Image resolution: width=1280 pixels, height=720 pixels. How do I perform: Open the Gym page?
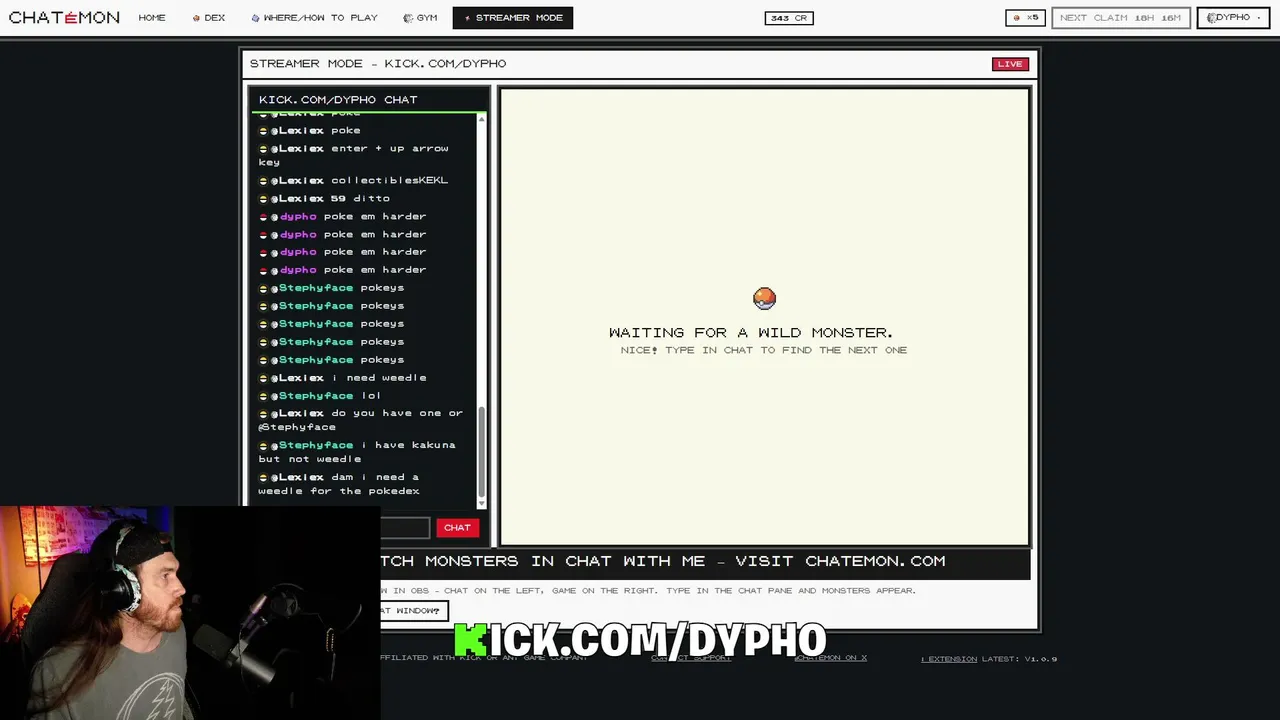pyautogui.click(x=420, y=18)
